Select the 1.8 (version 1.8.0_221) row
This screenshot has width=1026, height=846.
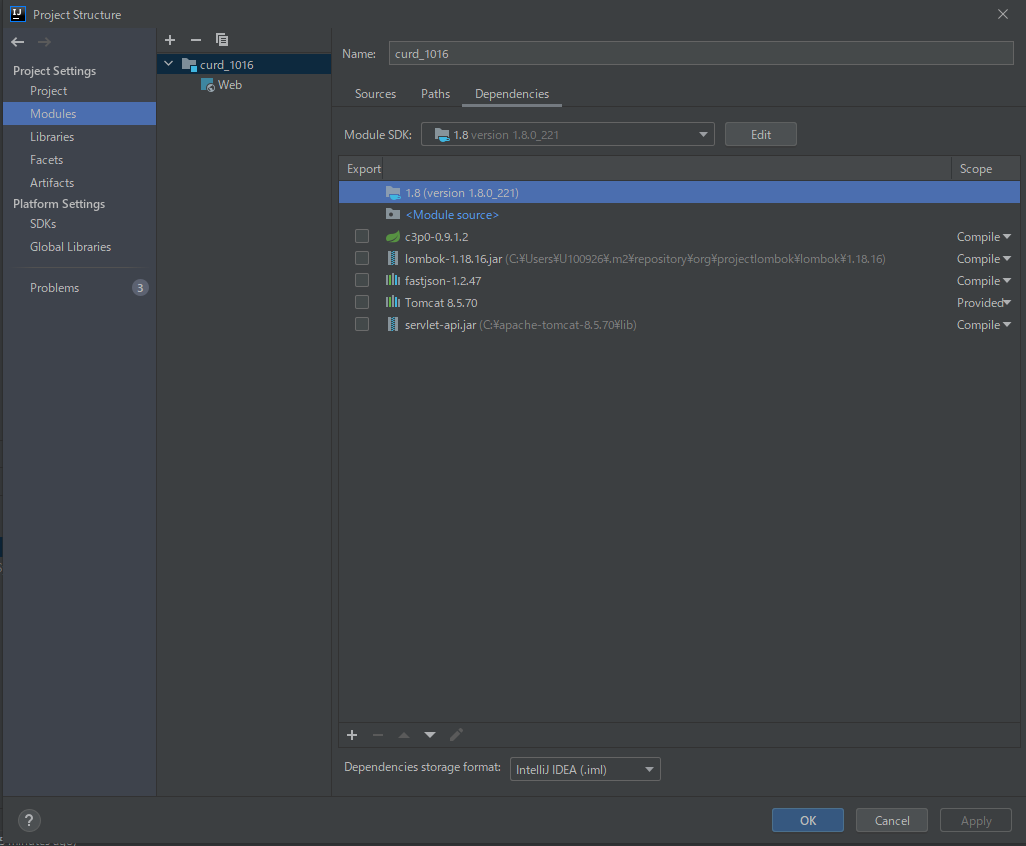tap(679, 192)
